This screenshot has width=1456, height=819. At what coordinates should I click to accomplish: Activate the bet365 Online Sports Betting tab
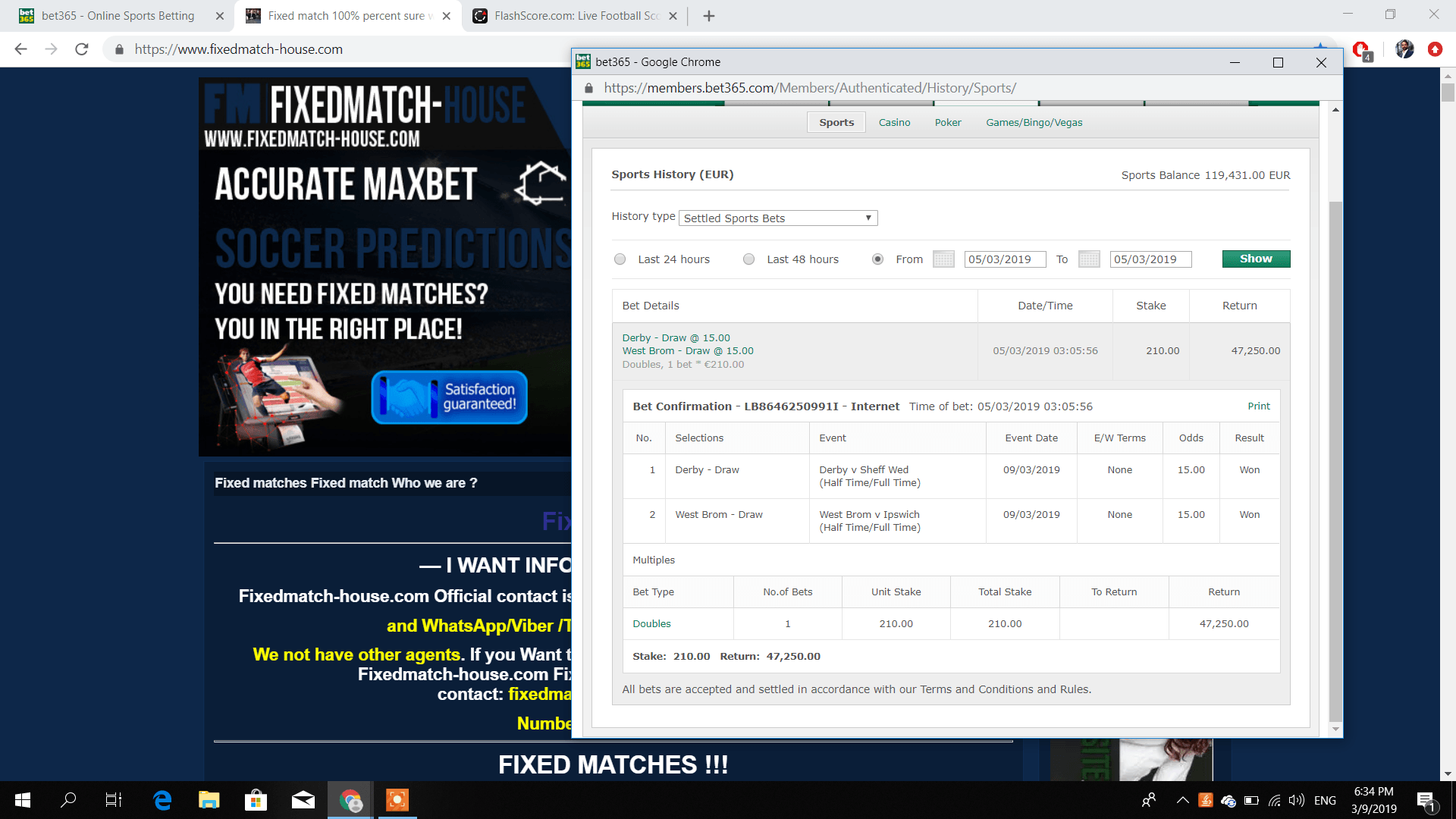point(118,16)
